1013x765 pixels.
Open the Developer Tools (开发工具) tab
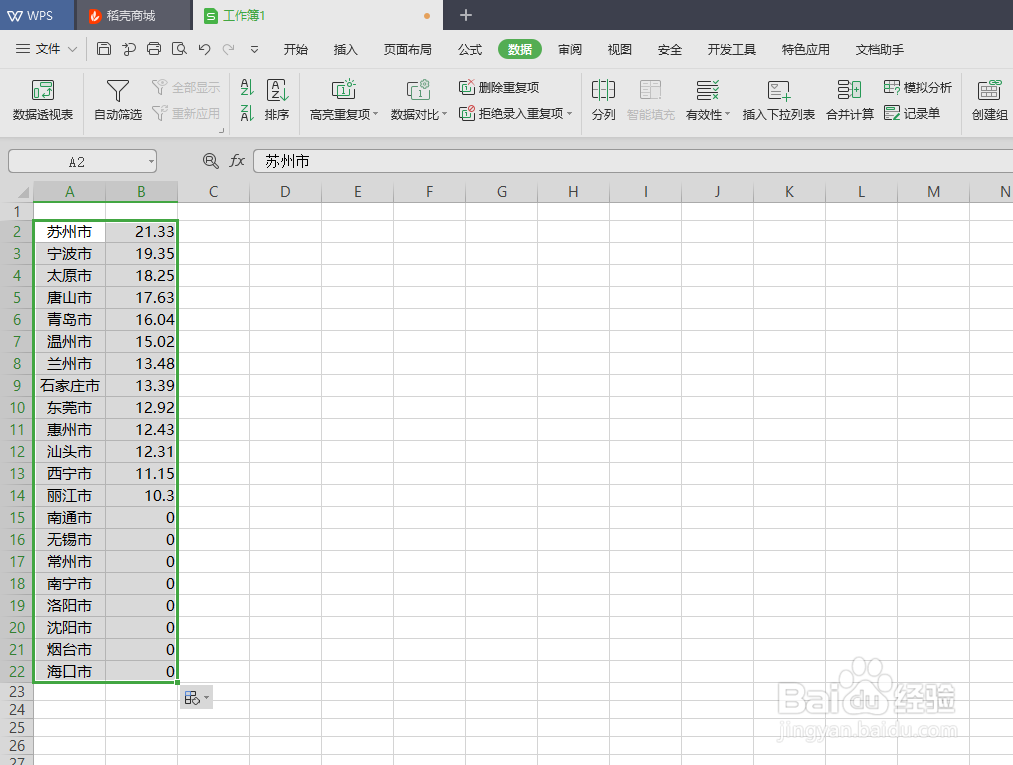[731, 49]
